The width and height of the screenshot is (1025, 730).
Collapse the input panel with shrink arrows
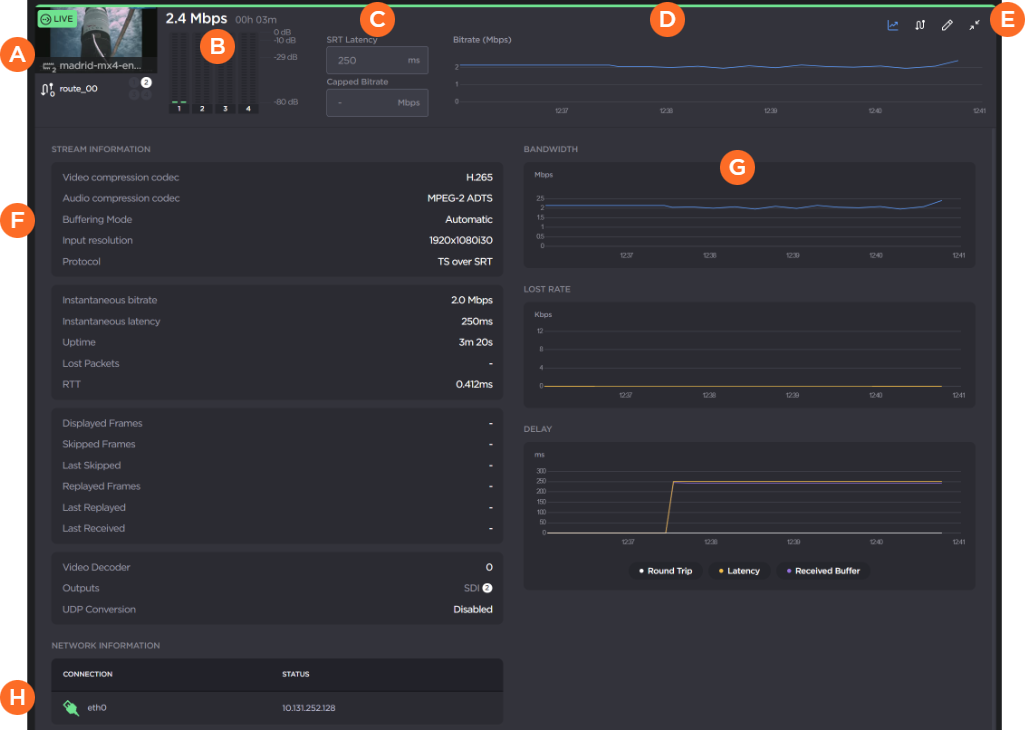point(974,25)
